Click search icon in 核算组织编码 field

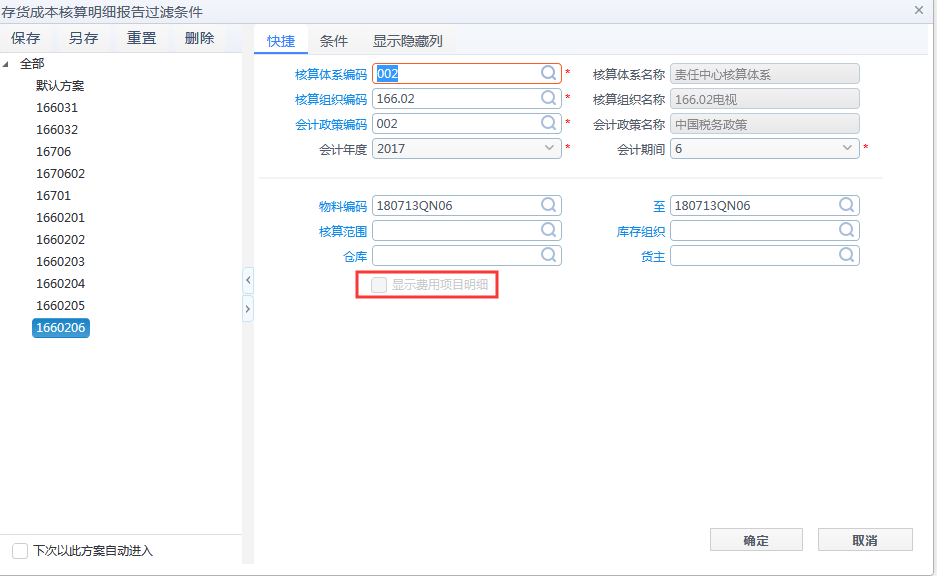[549, 98]
